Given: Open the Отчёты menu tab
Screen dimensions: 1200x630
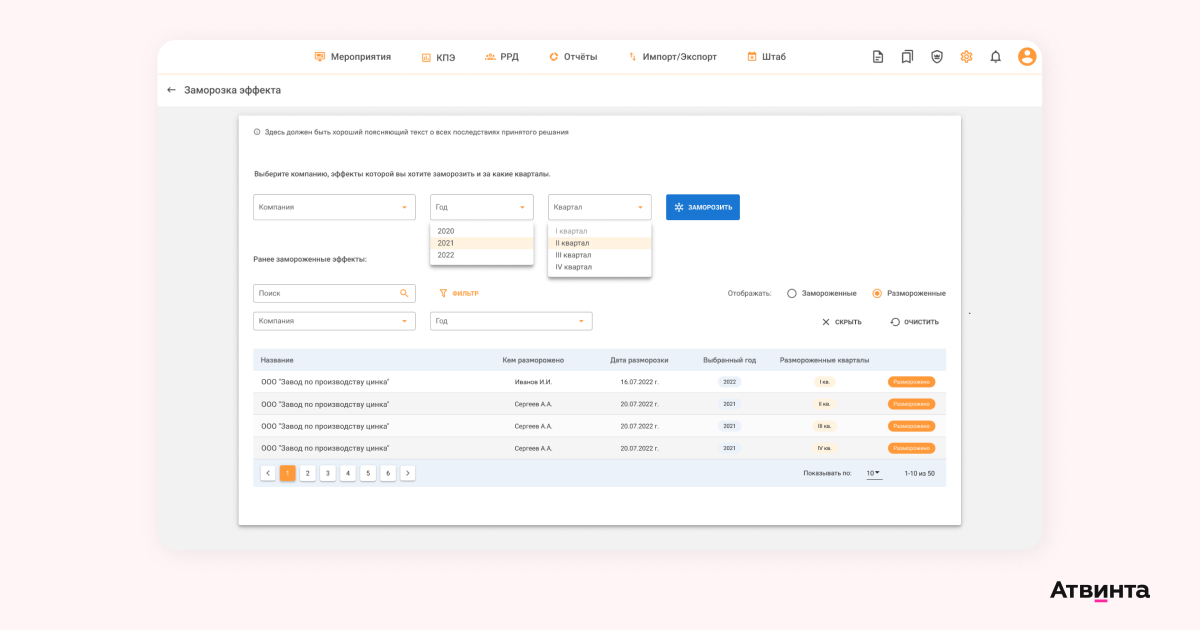Looking at the screenshot, I should (573, 57).
